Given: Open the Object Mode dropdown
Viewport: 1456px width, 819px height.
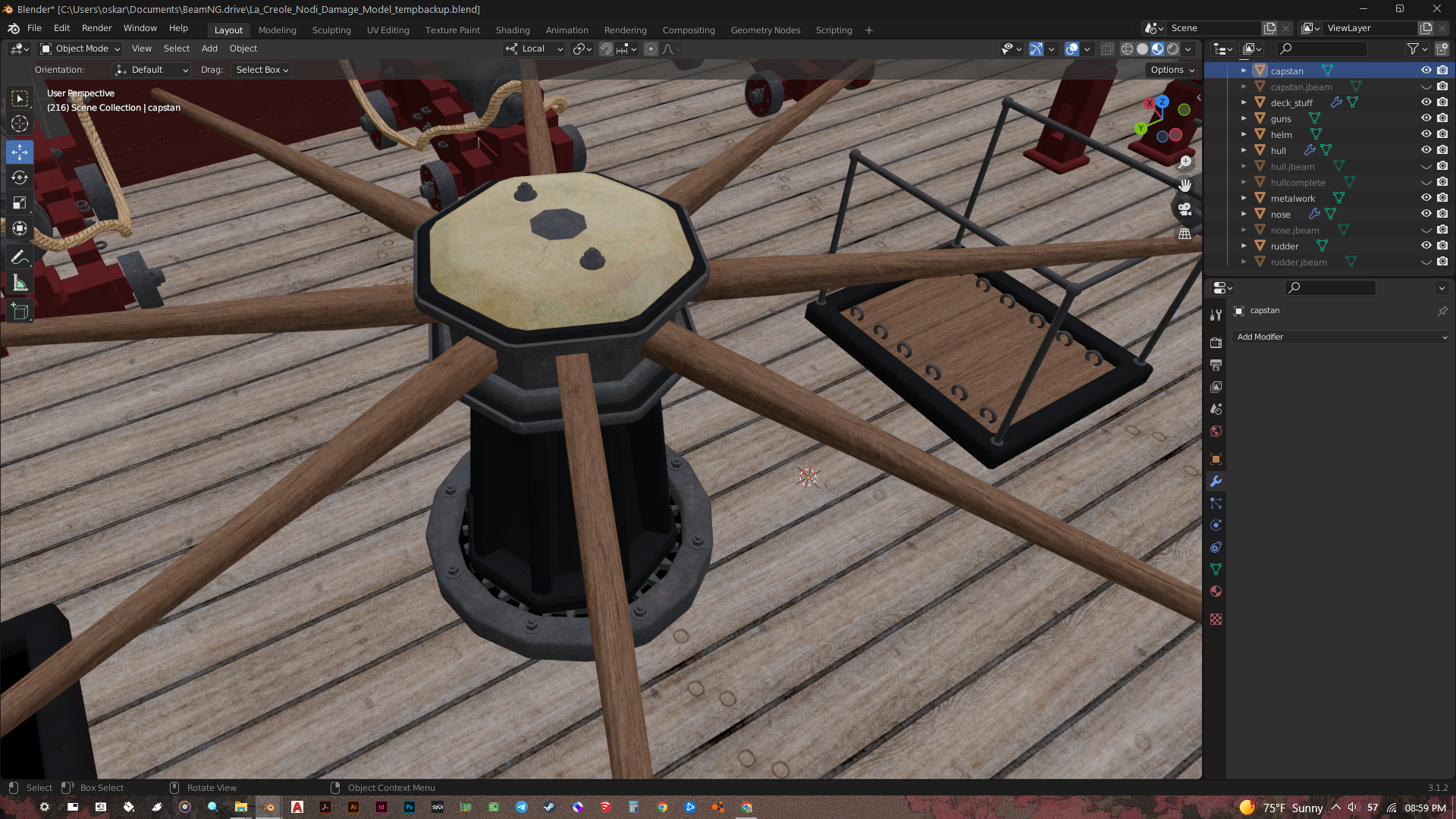Looking at the screenshot, I should tap(80, 49).
